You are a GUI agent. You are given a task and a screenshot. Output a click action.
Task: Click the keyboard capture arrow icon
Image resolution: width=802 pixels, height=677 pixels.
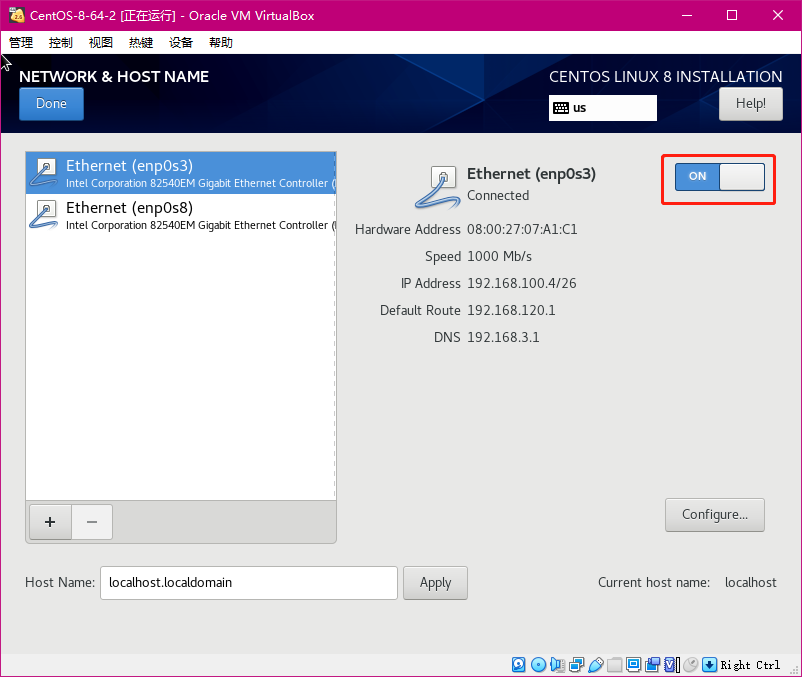[709, 664]
